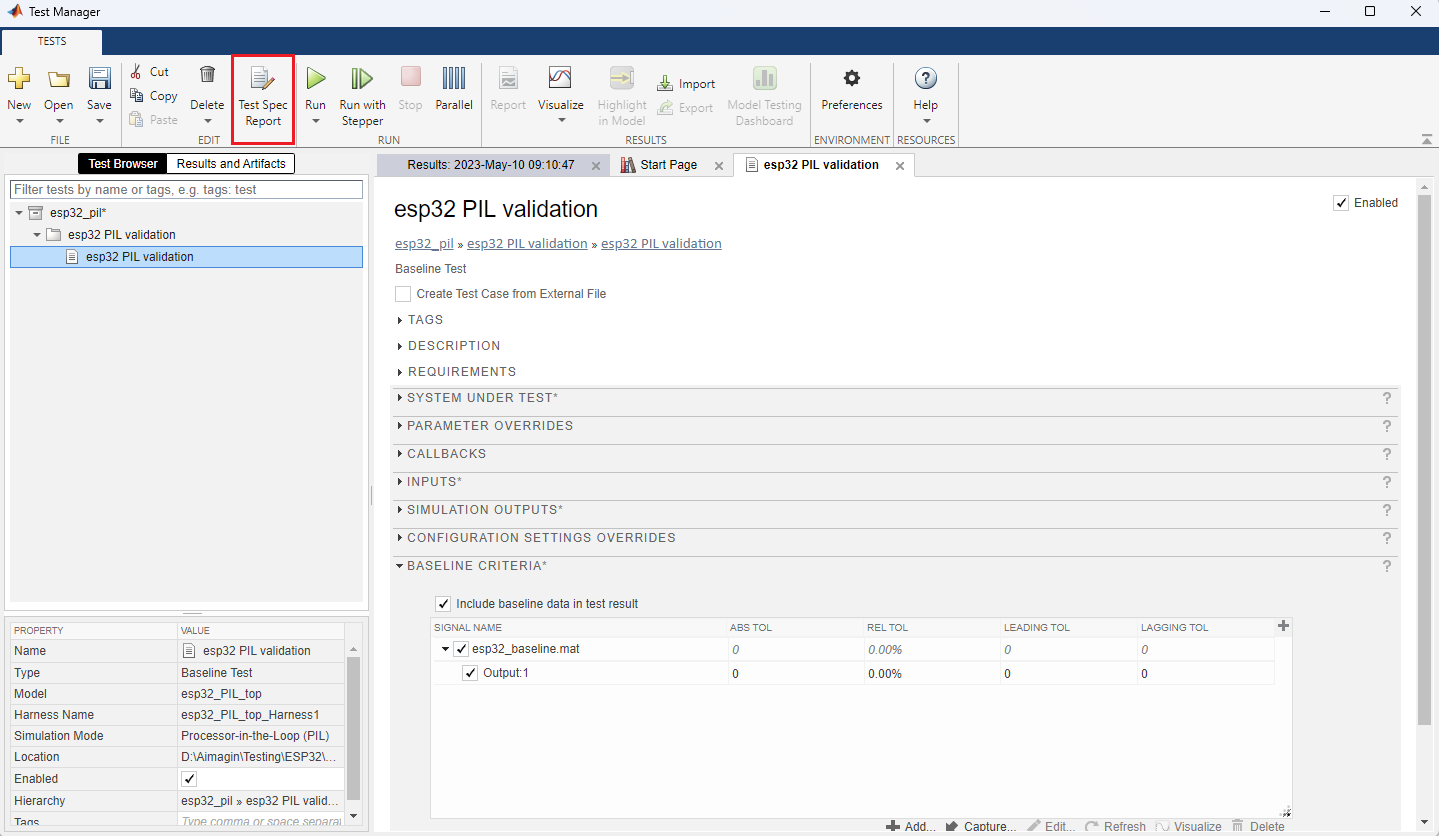Open help for Callbacks section
Image resolution: width=1439 pixels, height=836 pixels.
[x=1387, y=454]
